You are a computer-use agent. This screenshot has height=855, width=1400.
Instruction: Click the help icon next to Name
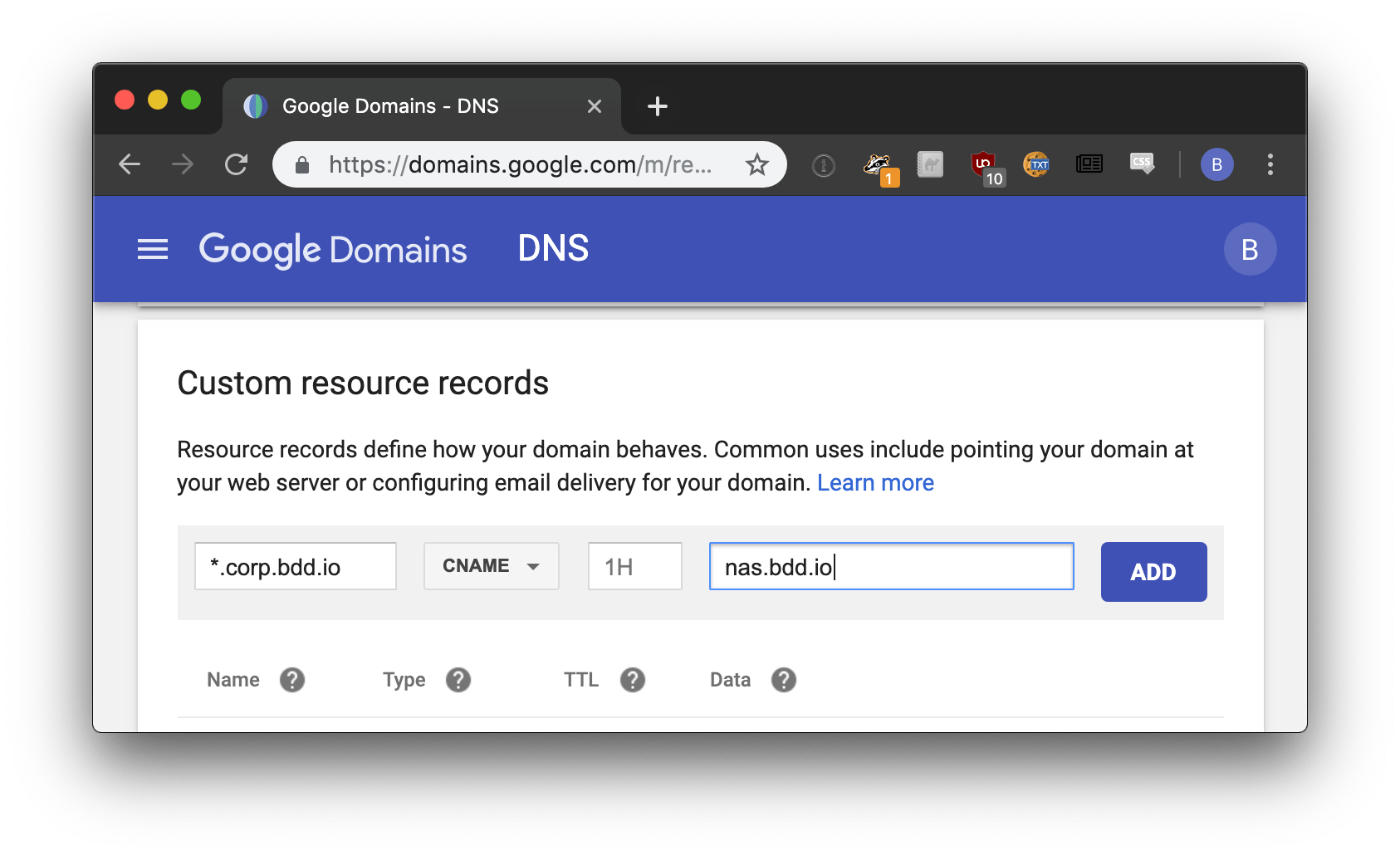coord(292,680)
